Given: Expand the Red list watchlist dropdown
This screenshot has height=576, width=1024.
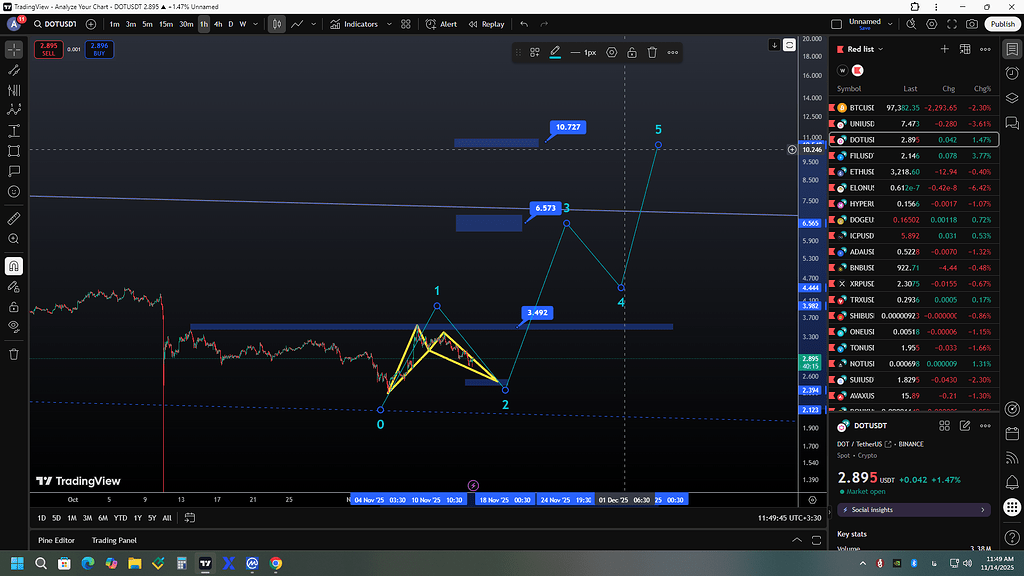Looking at the screenshot, I should tap(881, 49).
